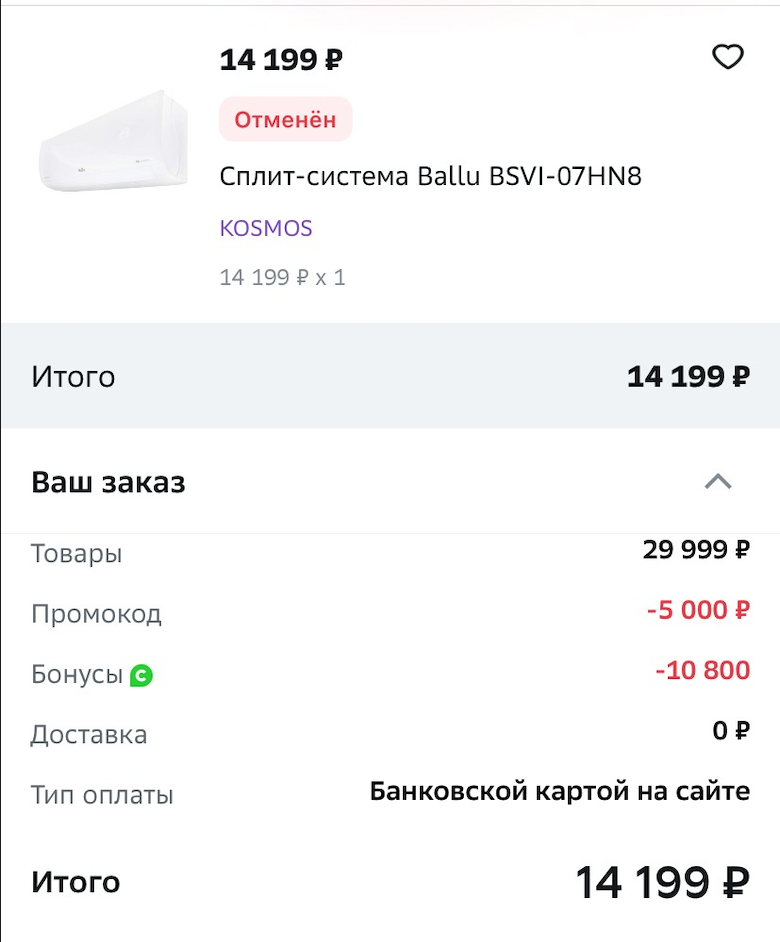Click the green bonus icon next to Бонусы
The width and height of the screenshot is (780, 942).
tap(141, 676)
